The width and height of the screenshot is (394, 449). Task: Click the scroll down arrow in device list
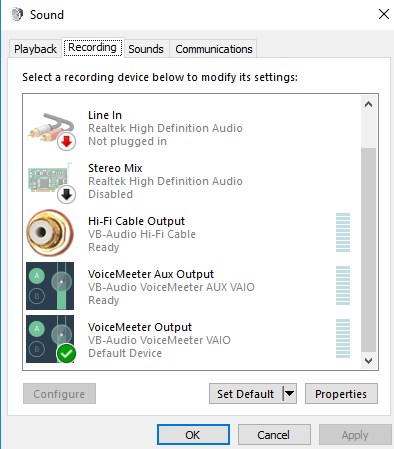point(368,361)
